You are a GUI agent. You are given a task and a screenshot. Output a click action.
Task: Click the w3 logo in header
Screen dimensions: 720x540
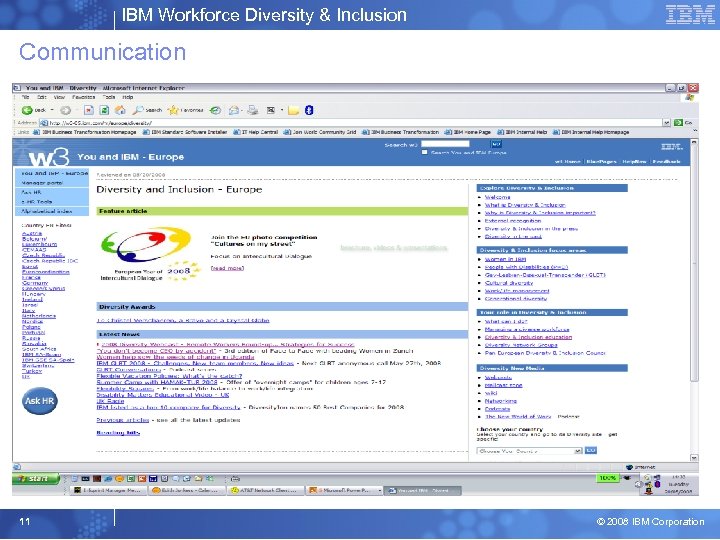point(49,157)
